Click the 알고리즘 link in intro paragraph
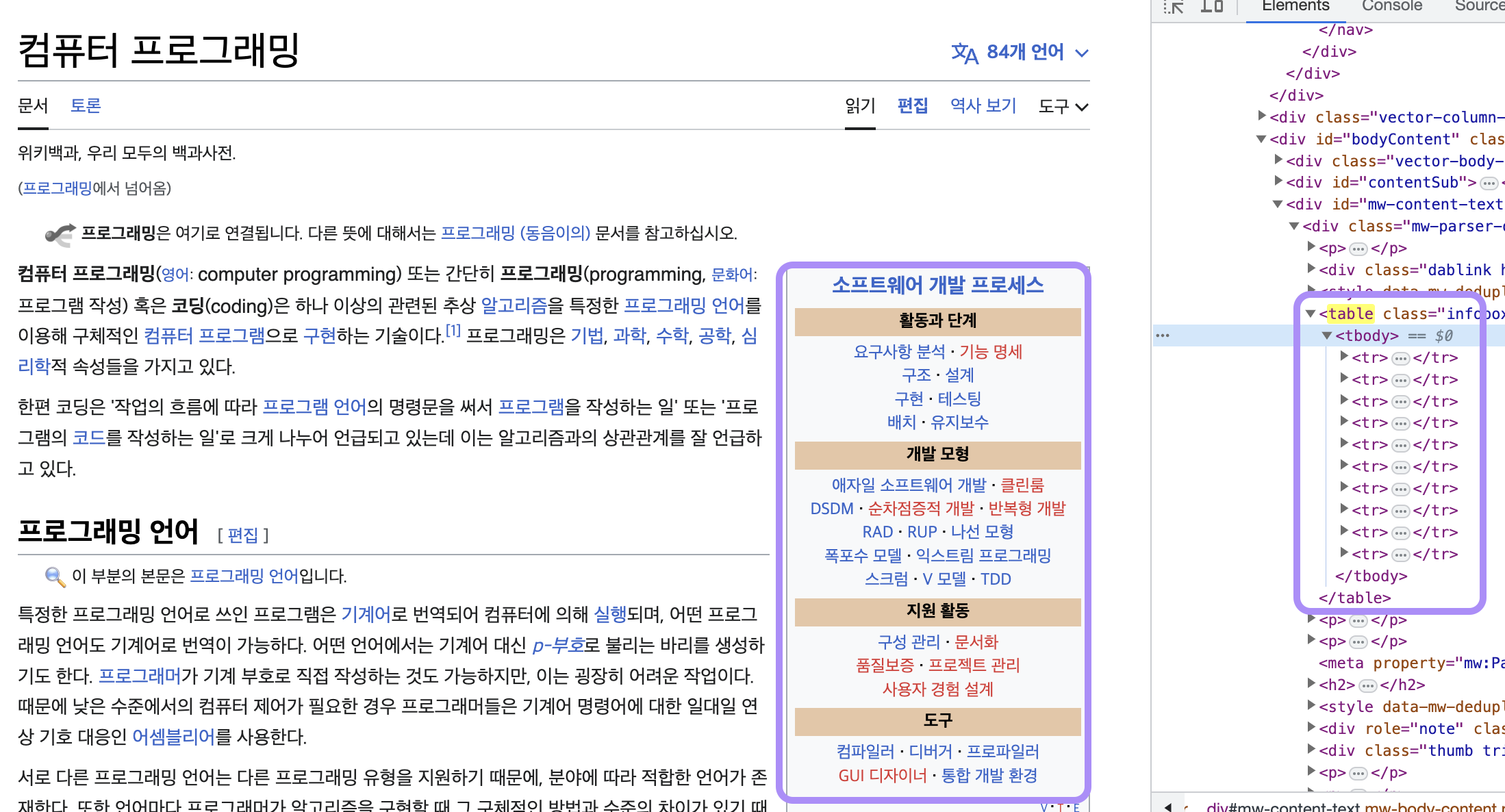 pos(514,305)
